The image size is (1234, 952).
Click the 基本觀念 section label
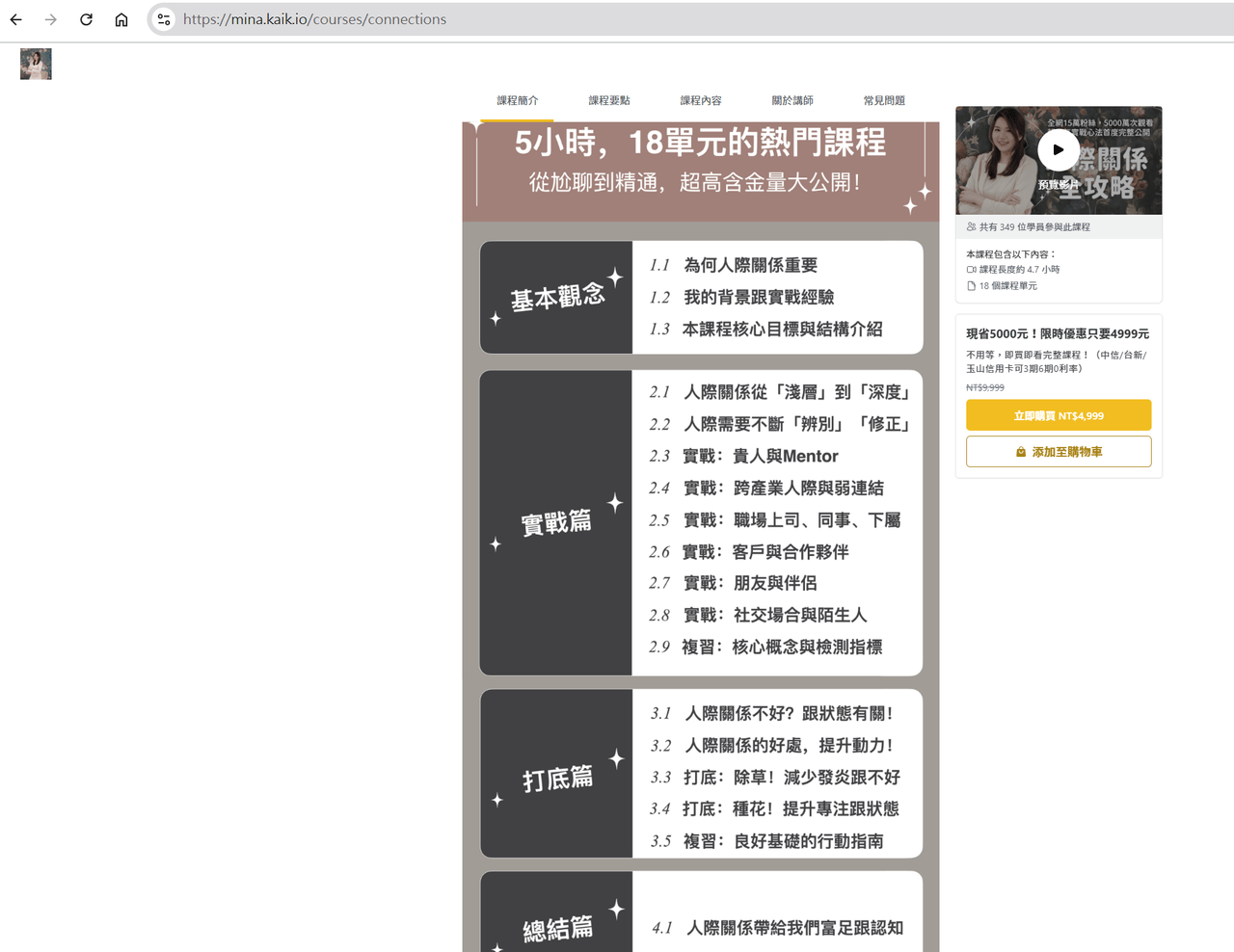(x=557, y=297)
